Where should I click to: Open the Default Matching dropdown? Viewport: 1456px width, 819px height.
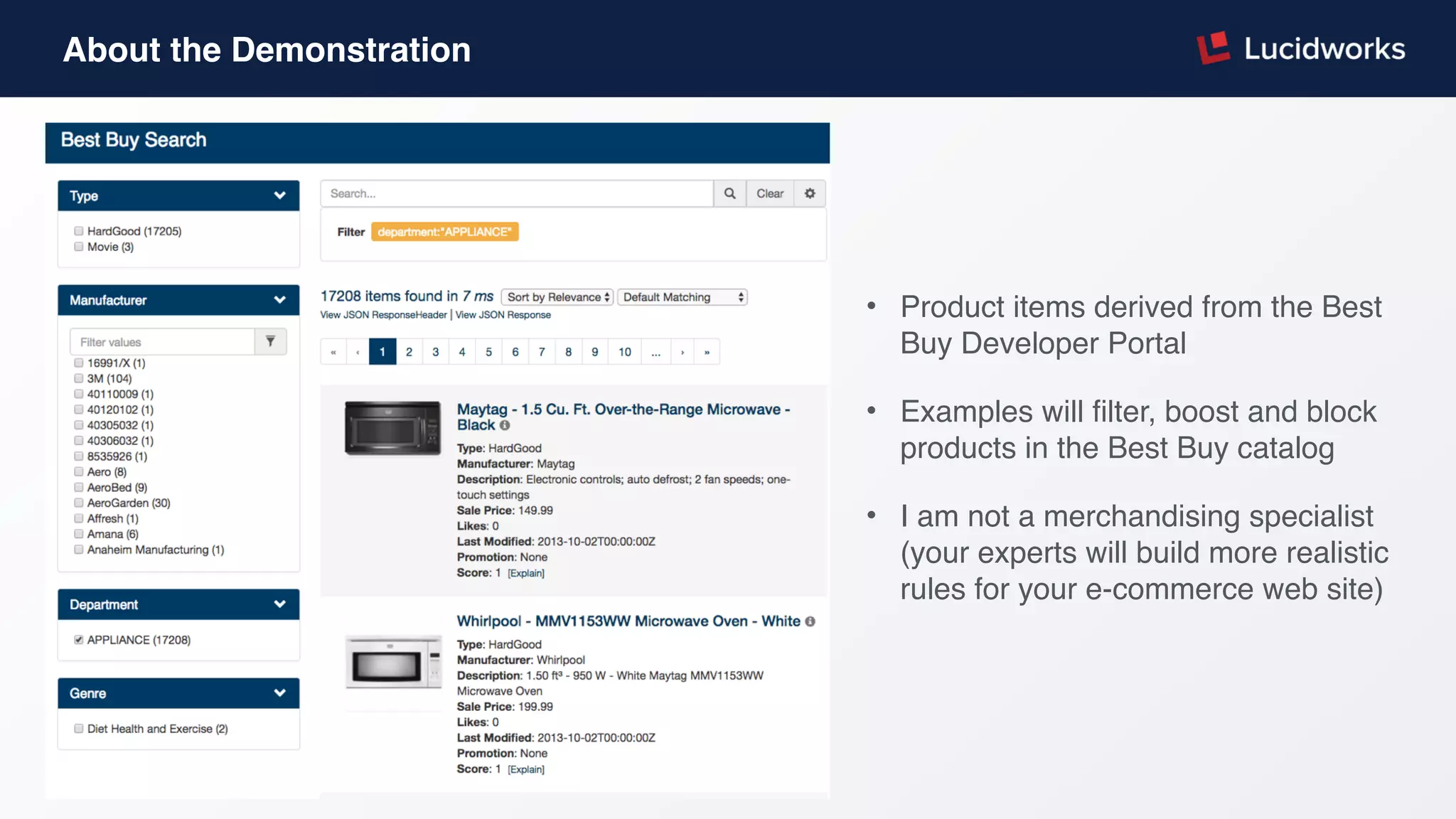[x=682, y=297]
